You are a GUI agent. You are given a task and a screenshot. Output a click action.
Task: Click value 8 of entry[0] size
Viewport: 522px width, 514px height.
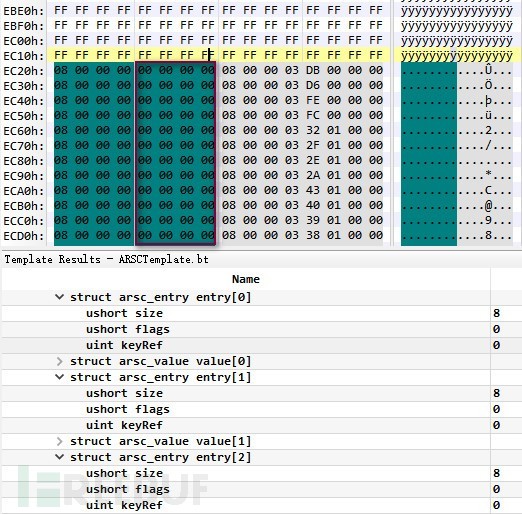click(x=496, y=313)
